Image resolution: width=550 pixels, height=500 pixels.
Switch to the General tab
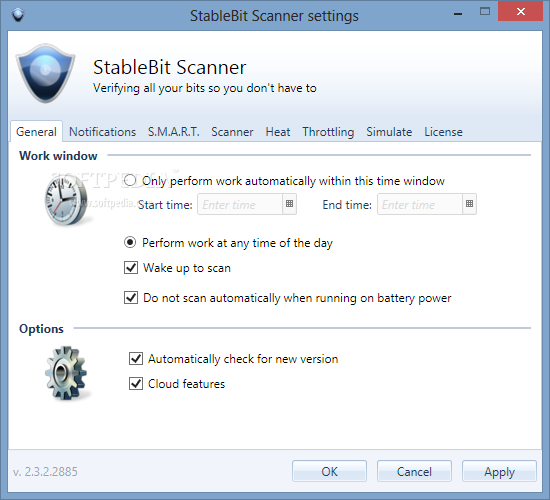point(36,132)
